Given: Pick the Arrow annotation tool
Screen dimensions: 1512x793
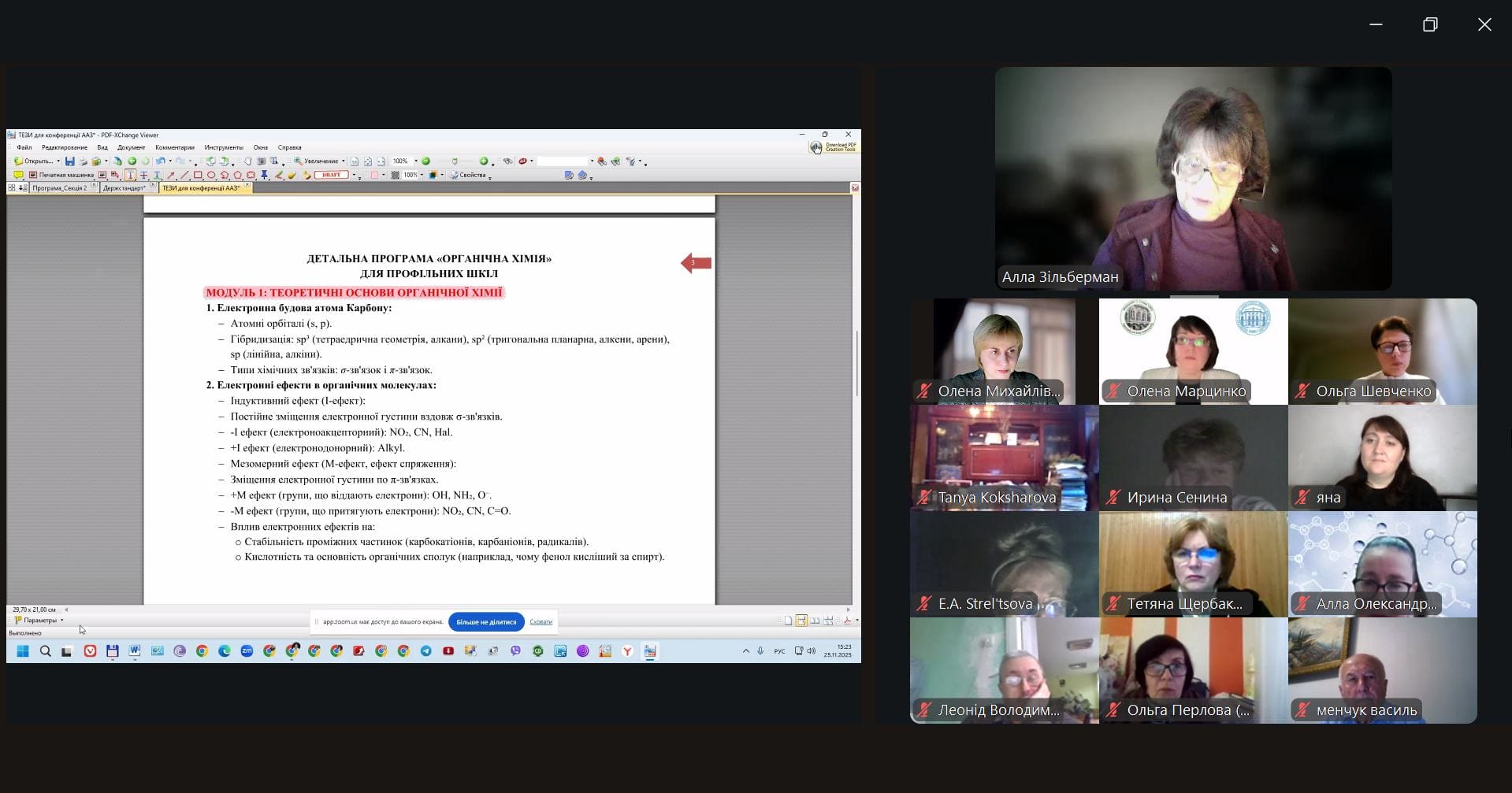Looking at the screenshot, I should tap(171, 176).
